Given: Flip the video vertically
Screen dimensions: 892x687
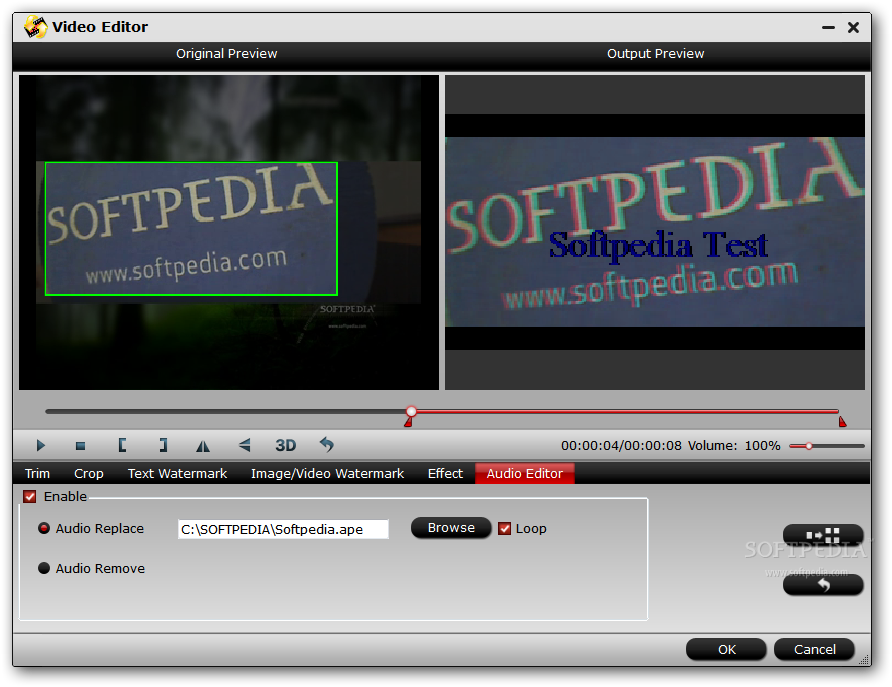Looking at the screenshot, I should 245,445.
